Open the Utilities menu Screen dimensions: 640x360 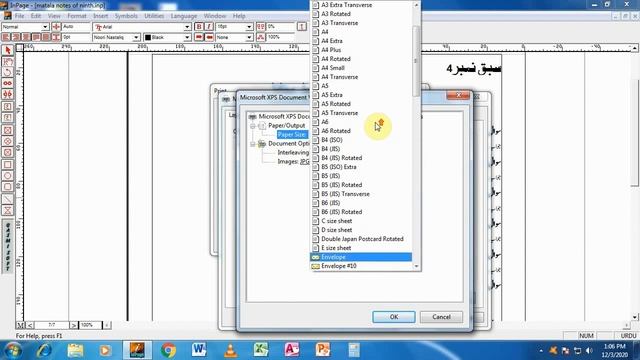tap(154, 16)
